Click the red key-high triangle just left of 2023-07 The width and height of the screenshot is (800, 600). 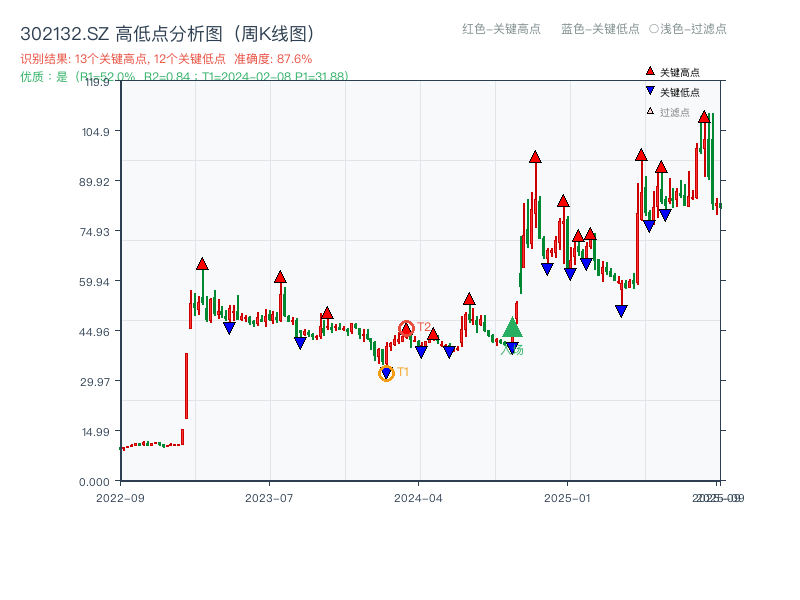[280, 278]
